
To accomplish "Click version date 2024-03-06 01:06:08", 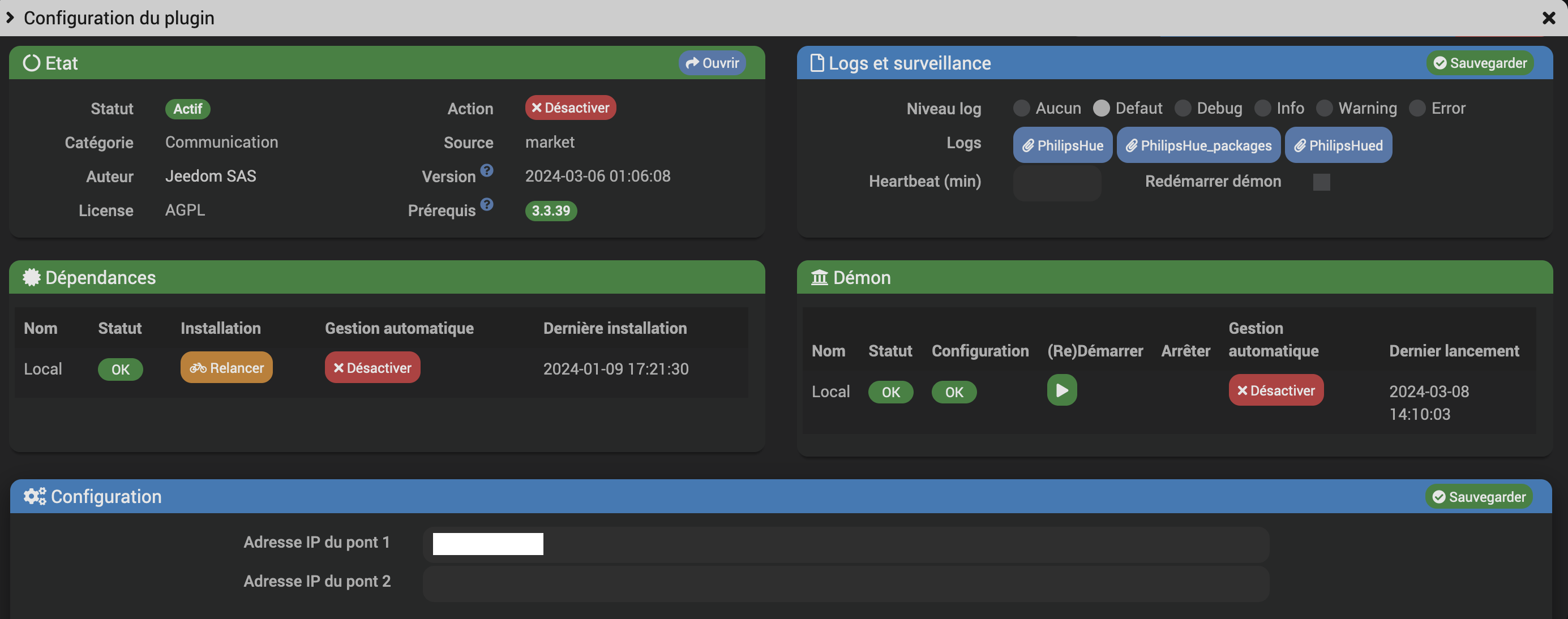I will [598, 177].
